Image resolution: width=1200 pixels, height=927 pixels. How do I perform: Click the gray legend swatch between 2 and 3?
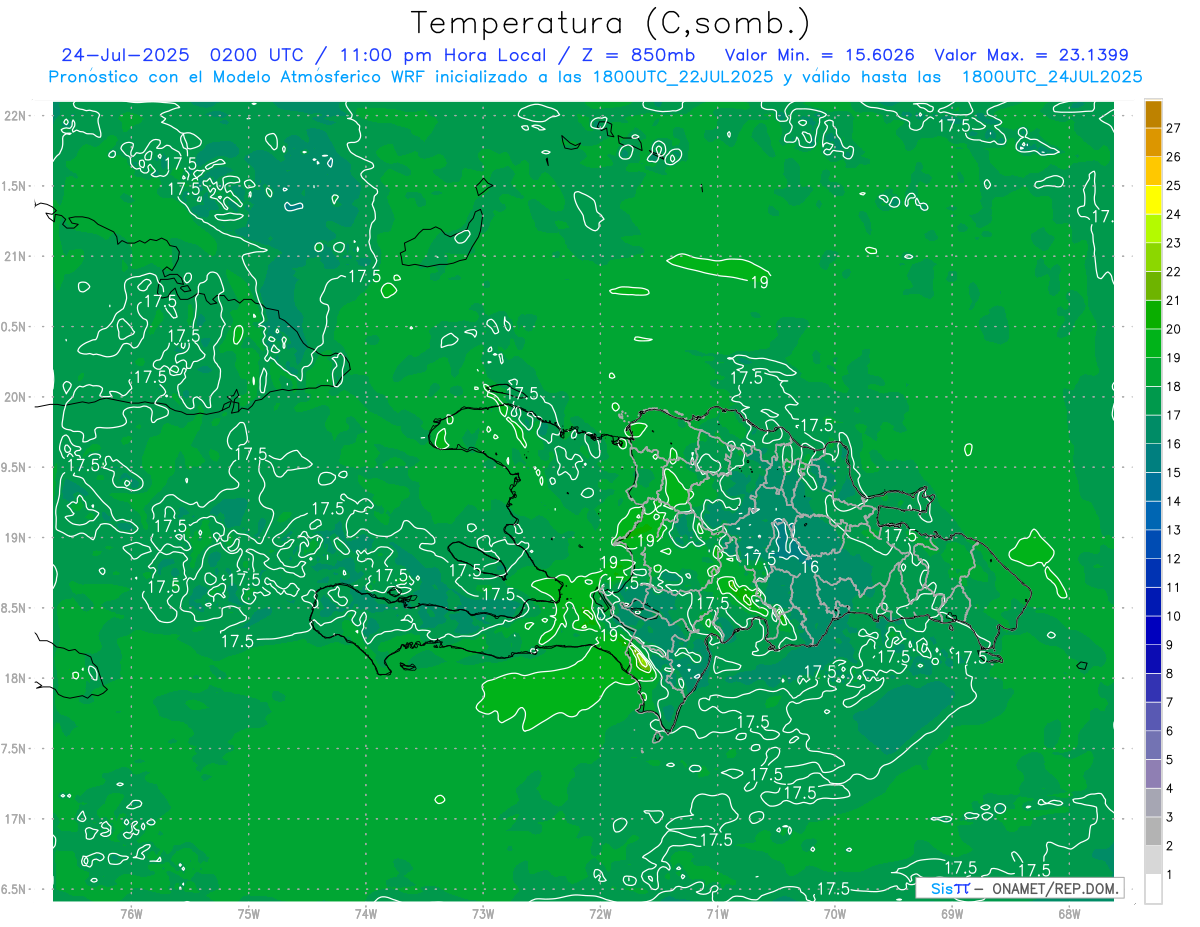[1153, 833]
